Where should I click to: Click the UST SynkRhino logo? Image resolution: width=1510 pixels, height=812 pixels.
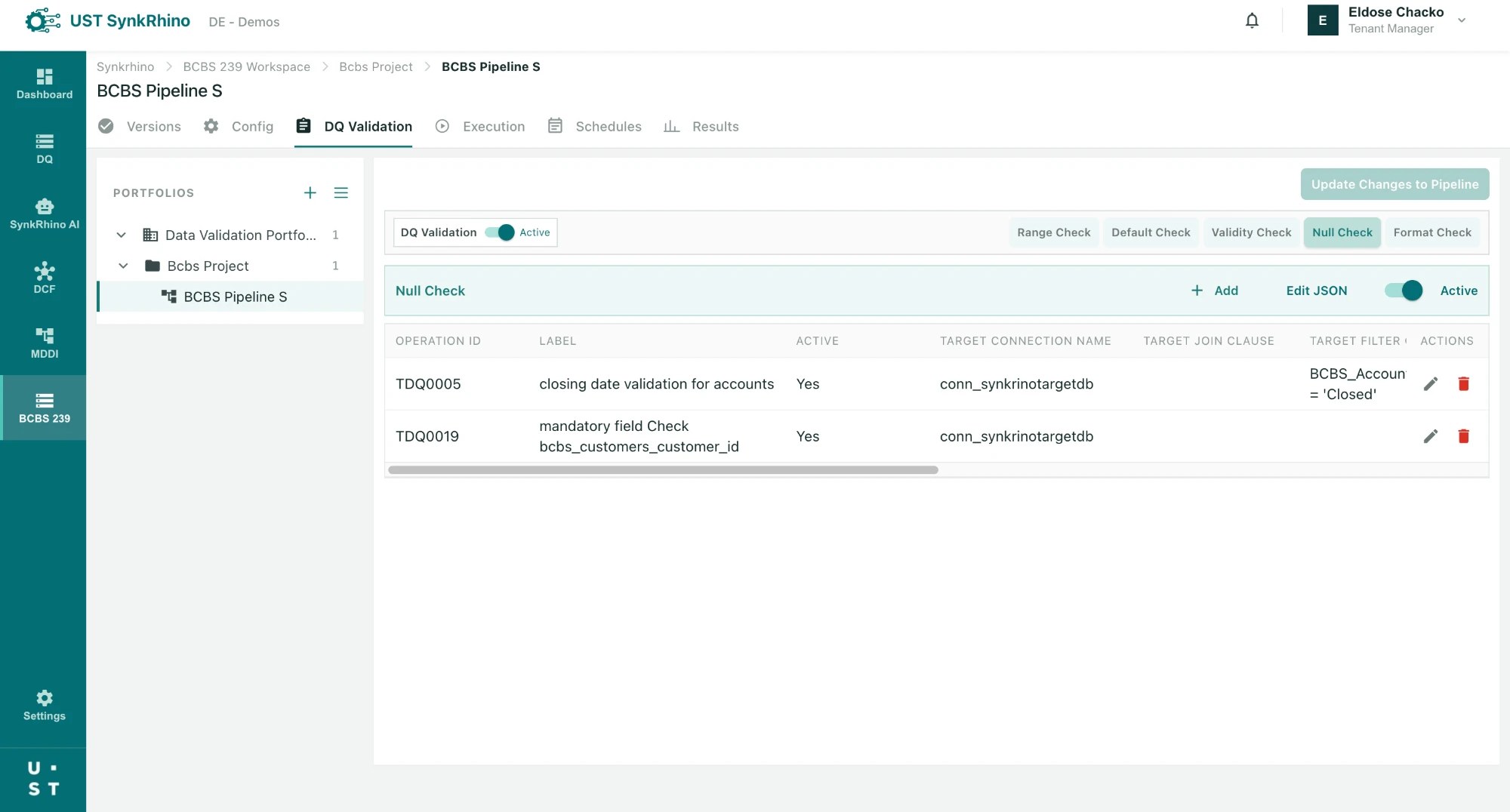coord(107,21)
